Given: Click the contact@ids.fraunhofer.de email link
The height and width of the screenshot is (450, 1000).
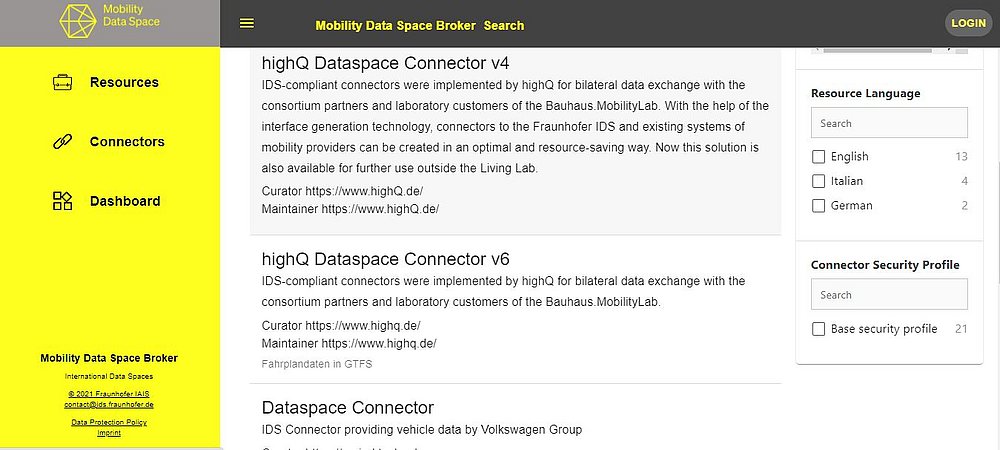Looking at the screenshot, I should 109,405.
